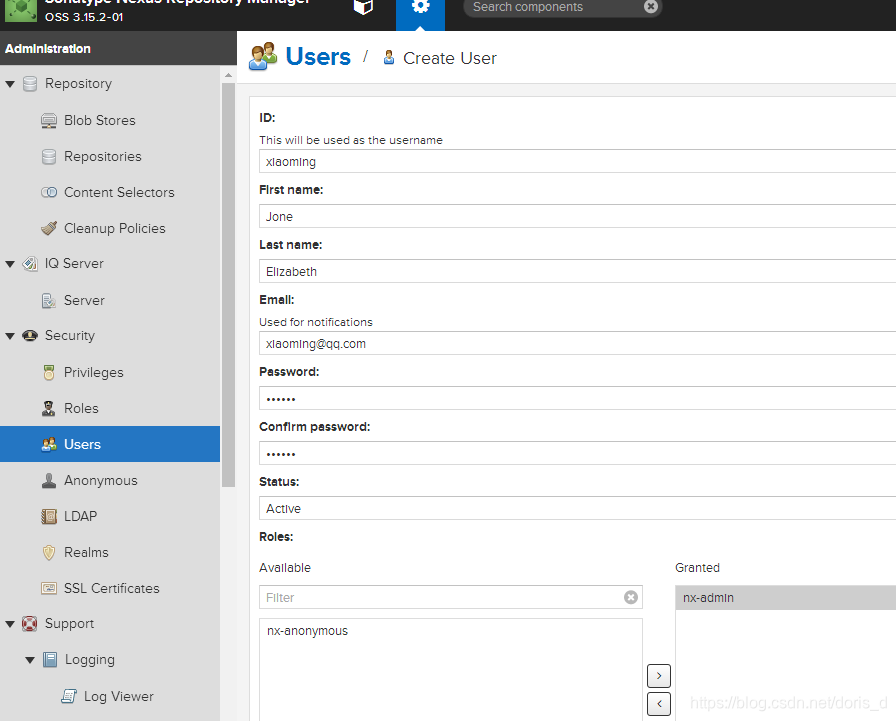This screenshot has width=896, height=721.
Task: Open Cleanup Policies page
Action: point(114,229)
